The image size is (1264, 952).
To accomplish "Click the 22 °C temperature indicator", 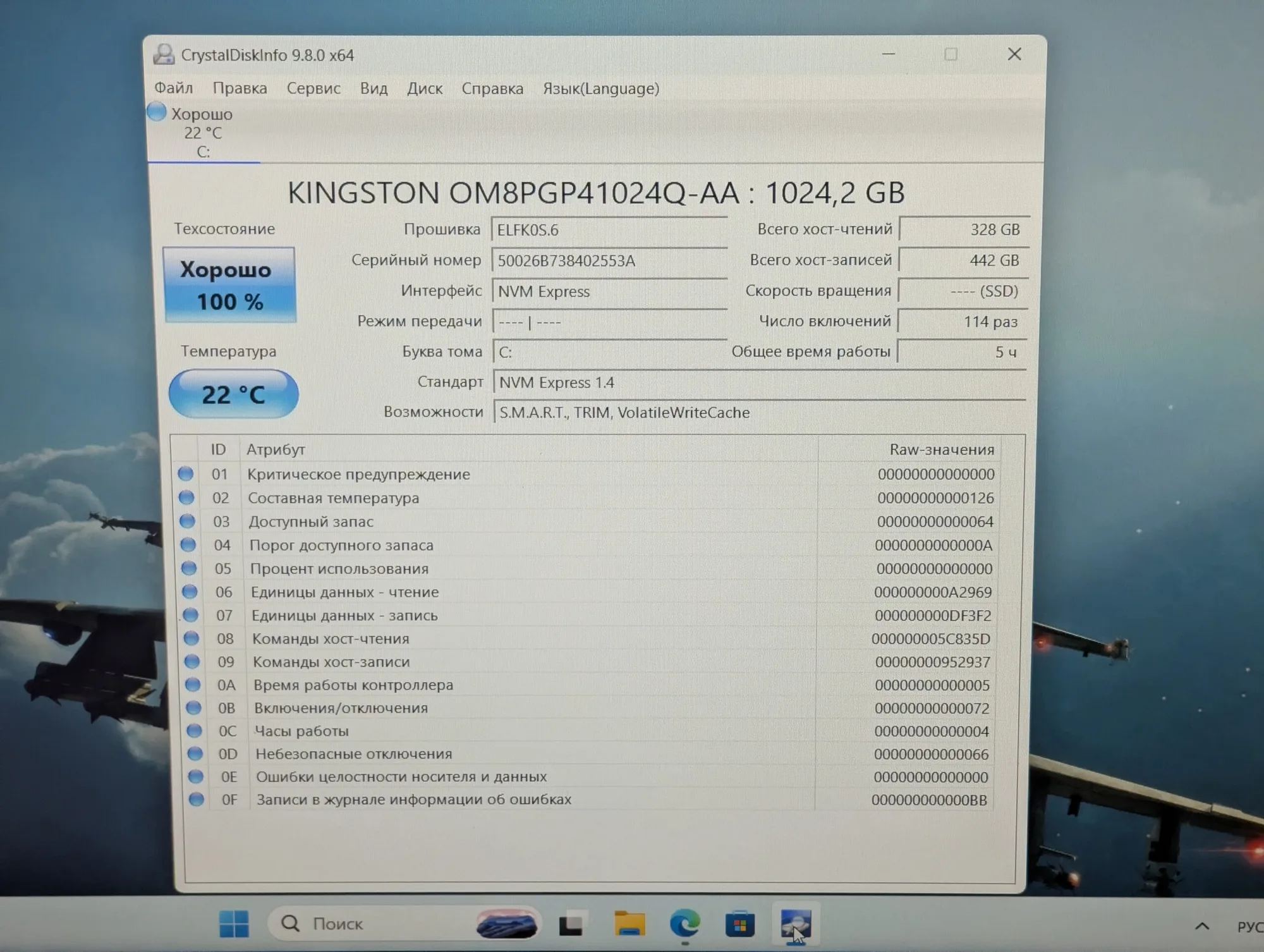I will pyautogui.click(x=233, y=394).
